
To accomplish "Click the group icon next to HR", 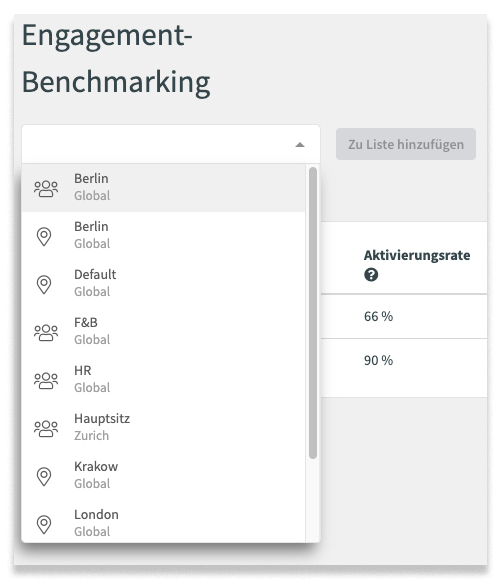I will coord(46,380).
